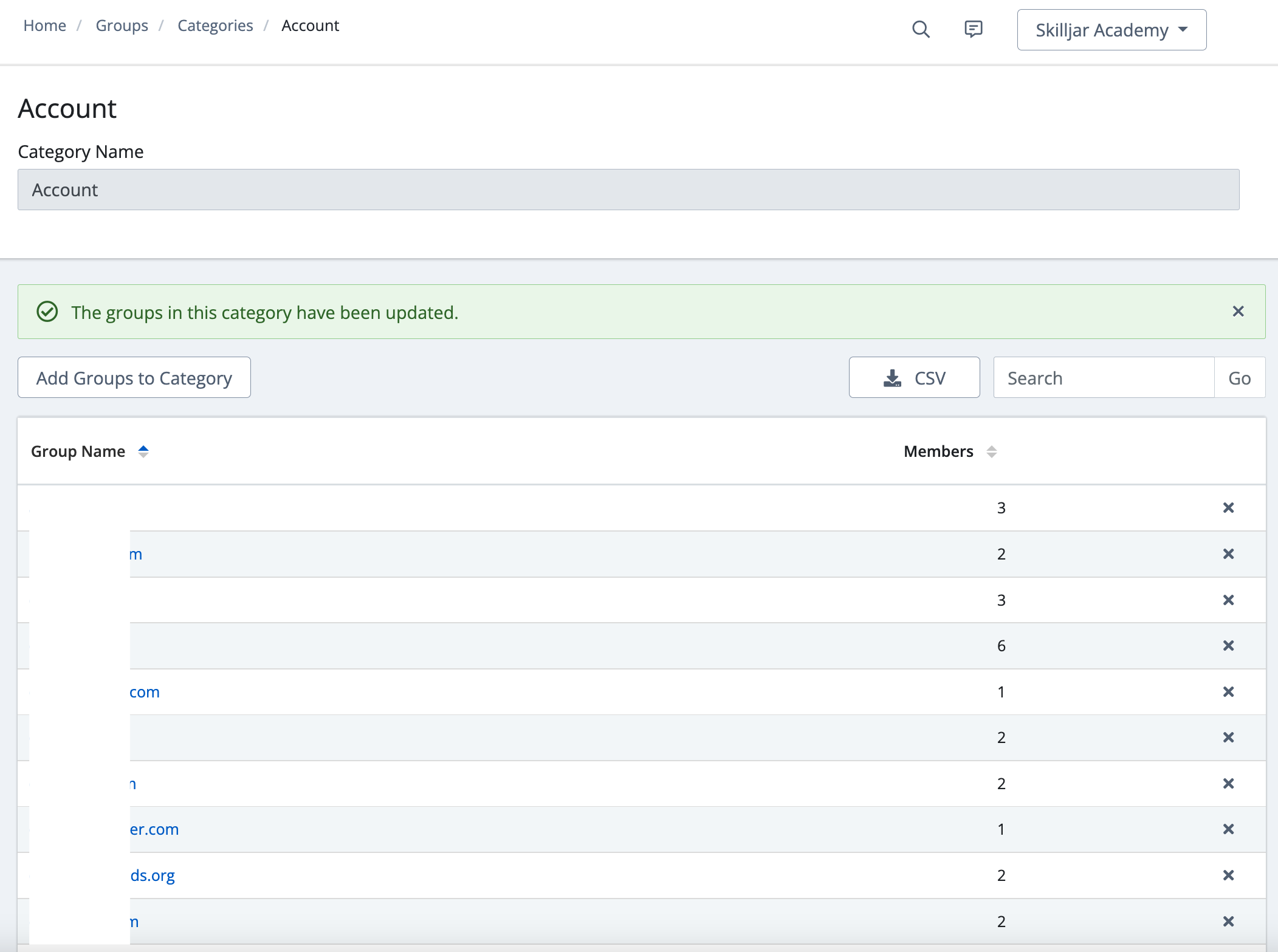Navigate to Groups breadcrumb
The image size is (1278, 952).
click(x=122, y=26)
